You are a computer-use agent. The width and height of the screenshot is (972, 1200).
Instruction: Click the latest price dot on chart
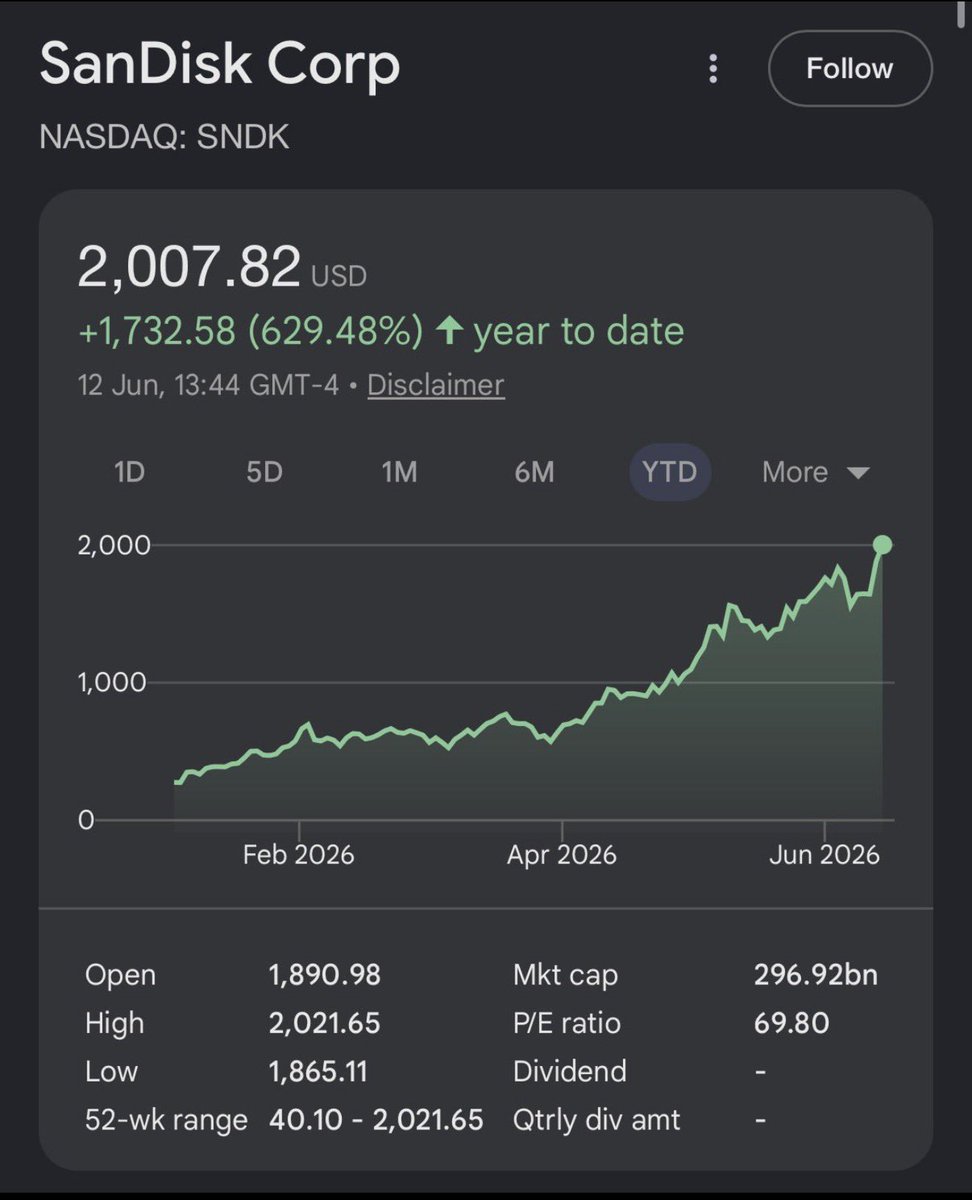tap(882, 545)
